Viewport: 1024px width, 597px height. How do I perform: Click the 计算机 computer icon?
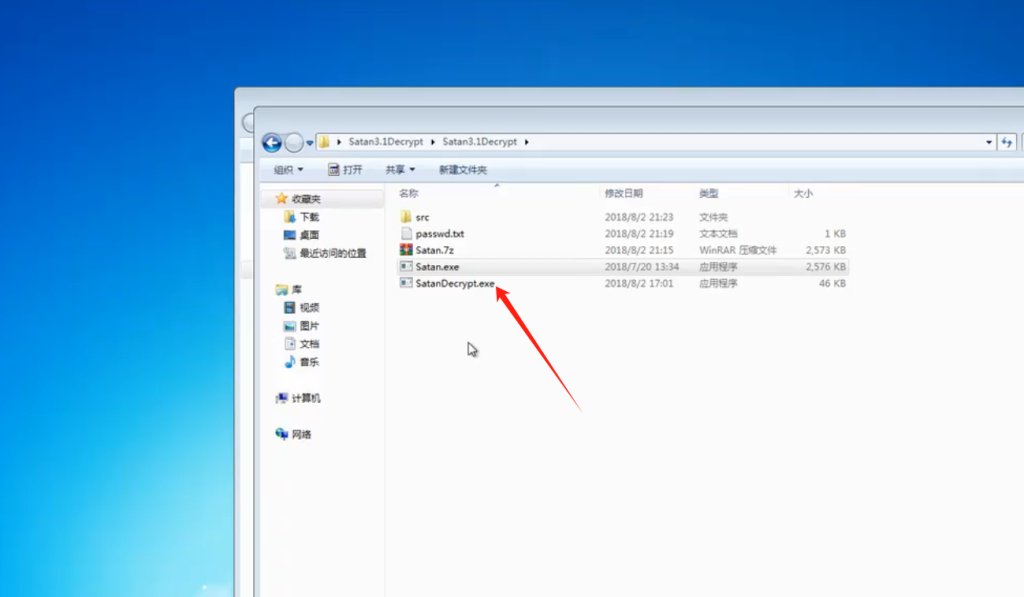pos(281,398)
